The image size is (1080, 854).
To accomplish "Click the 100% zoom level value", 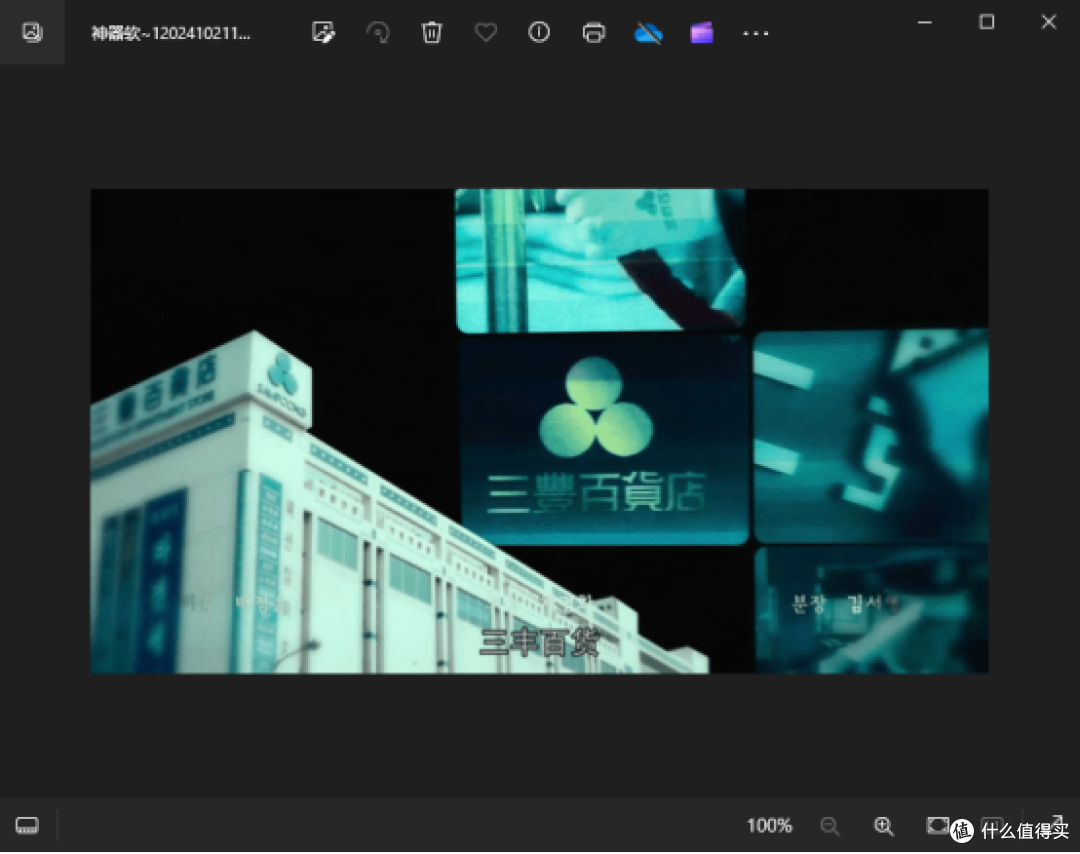I will 769,825.
